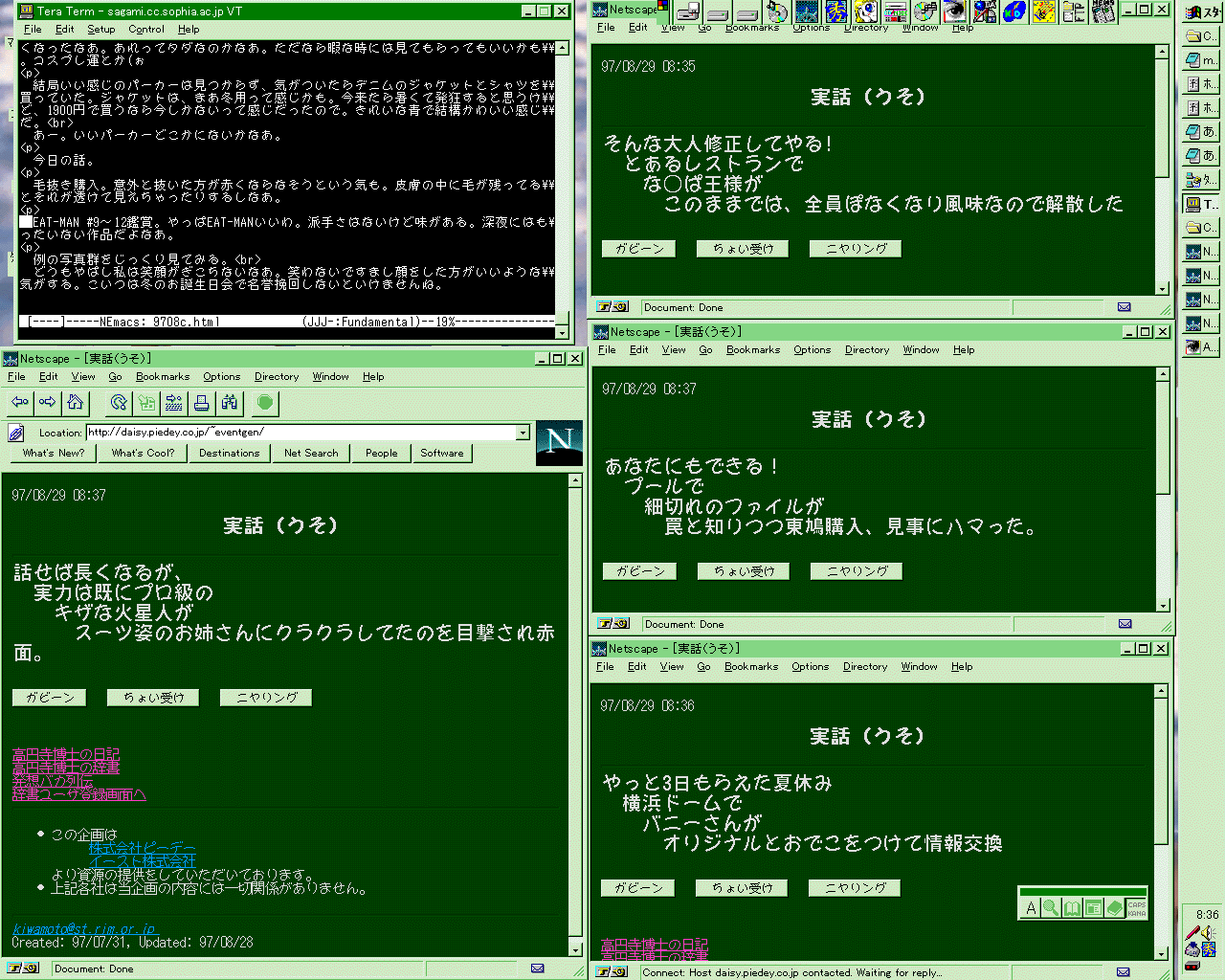The width and height of the screenshot is (1225, 980).
Task: Click the speaker volume icon in the system tray
Action: 1208,933
